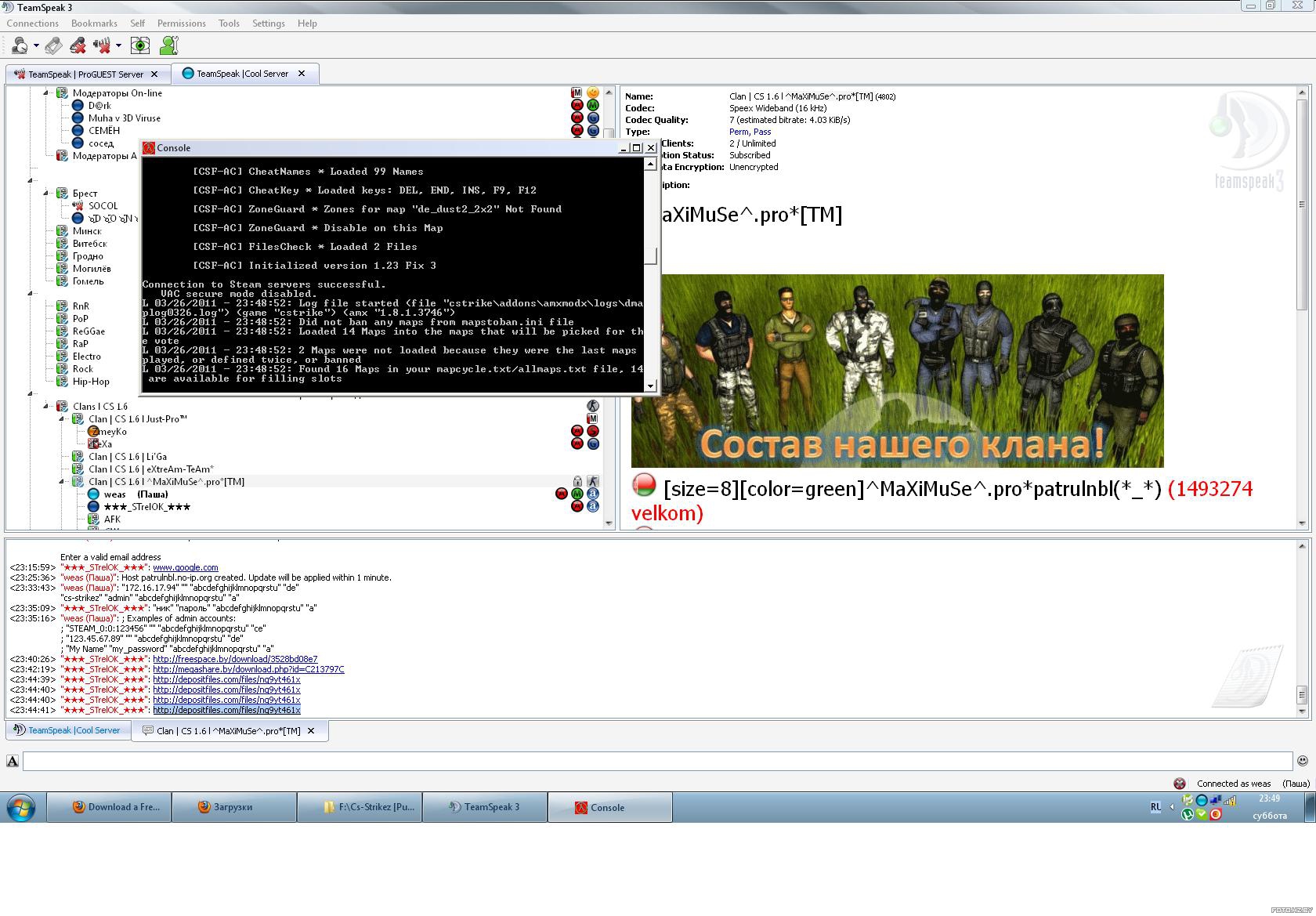Close the TeamSpeak | ProGUEST Server tab

[x=154, y=74]
